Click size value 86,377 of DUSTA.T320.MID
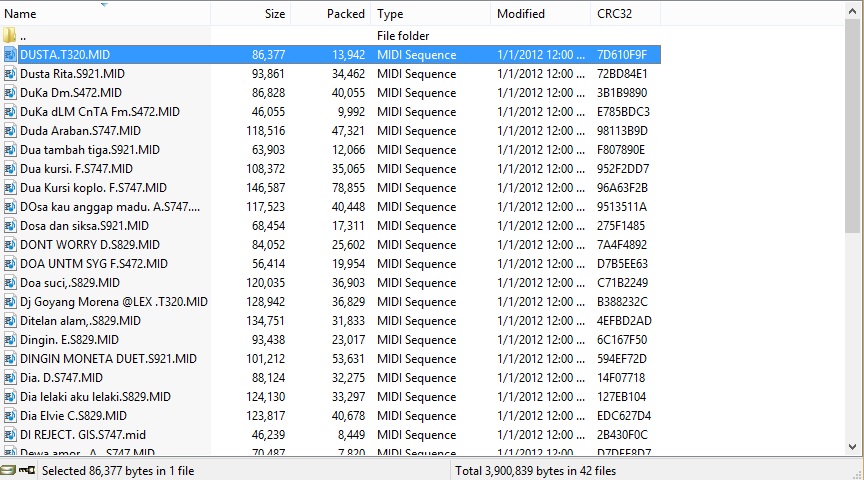This screenshot has height=480, width=864. (x=268, y=55)
